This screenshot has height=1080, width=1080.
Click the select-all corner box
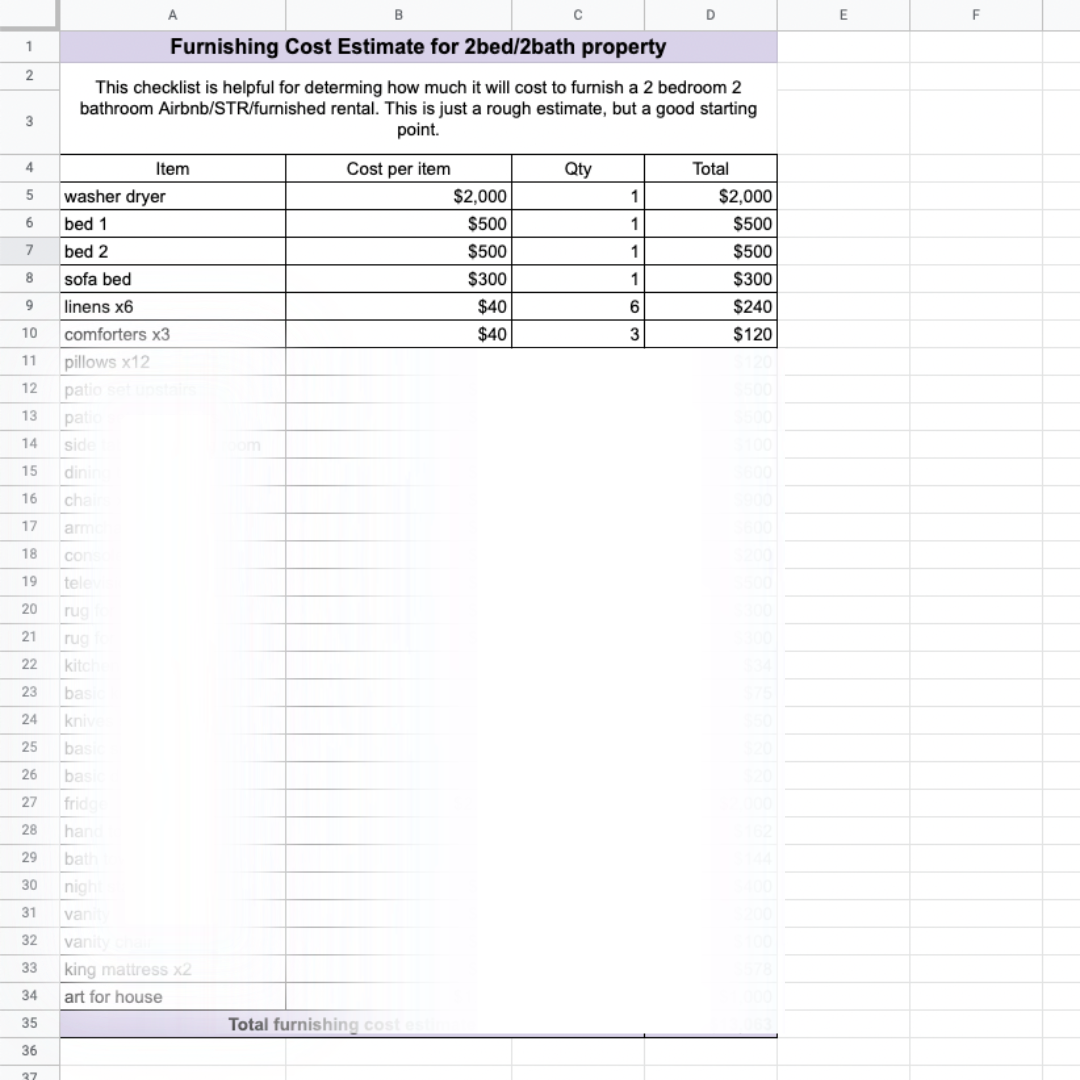29,14
